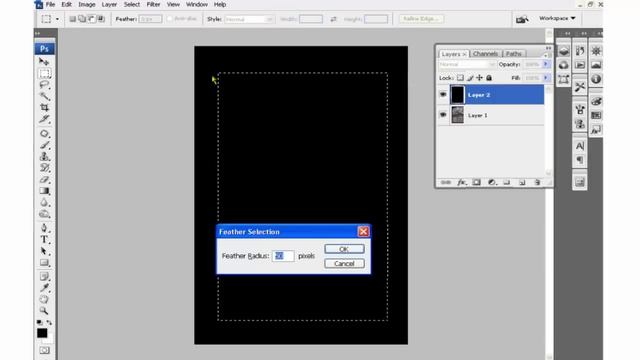640x360 pixels.
Task: Open the Select menu
Action: 132,4
